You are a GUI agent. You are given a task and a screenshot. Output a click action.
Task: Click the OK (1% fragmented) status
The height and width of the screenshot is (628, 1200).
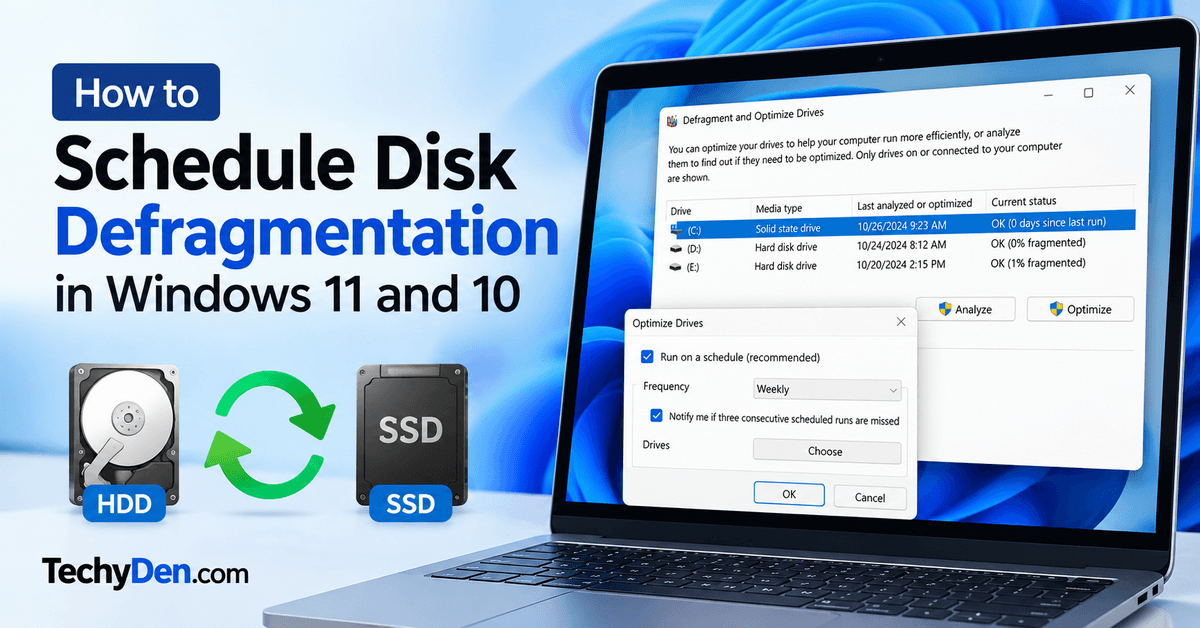tap(1038, 262)
